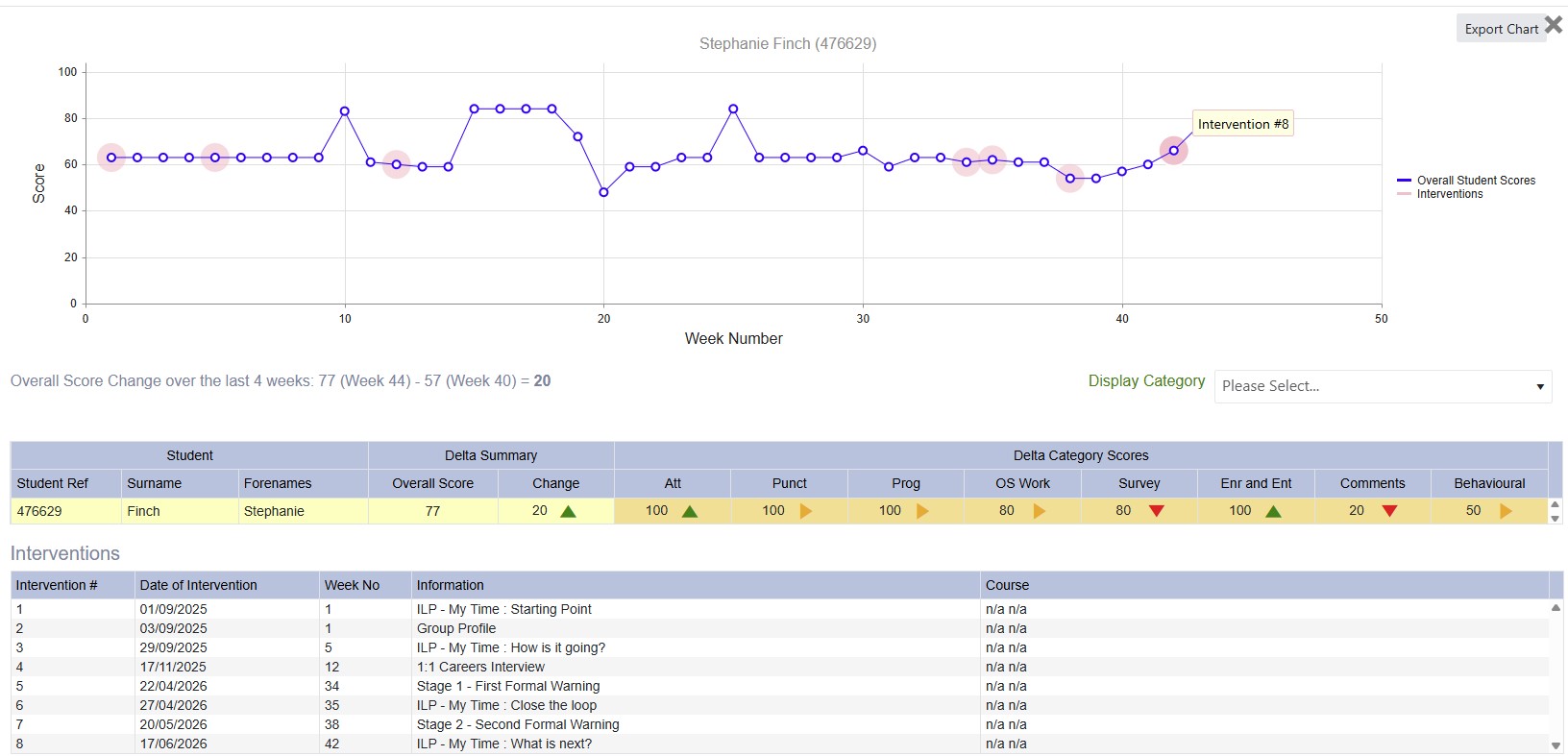The width and height of the screenshot is (1568, 756).
Task: Click the interventions list scroll-down arrow
Action: coord(1556,745)
